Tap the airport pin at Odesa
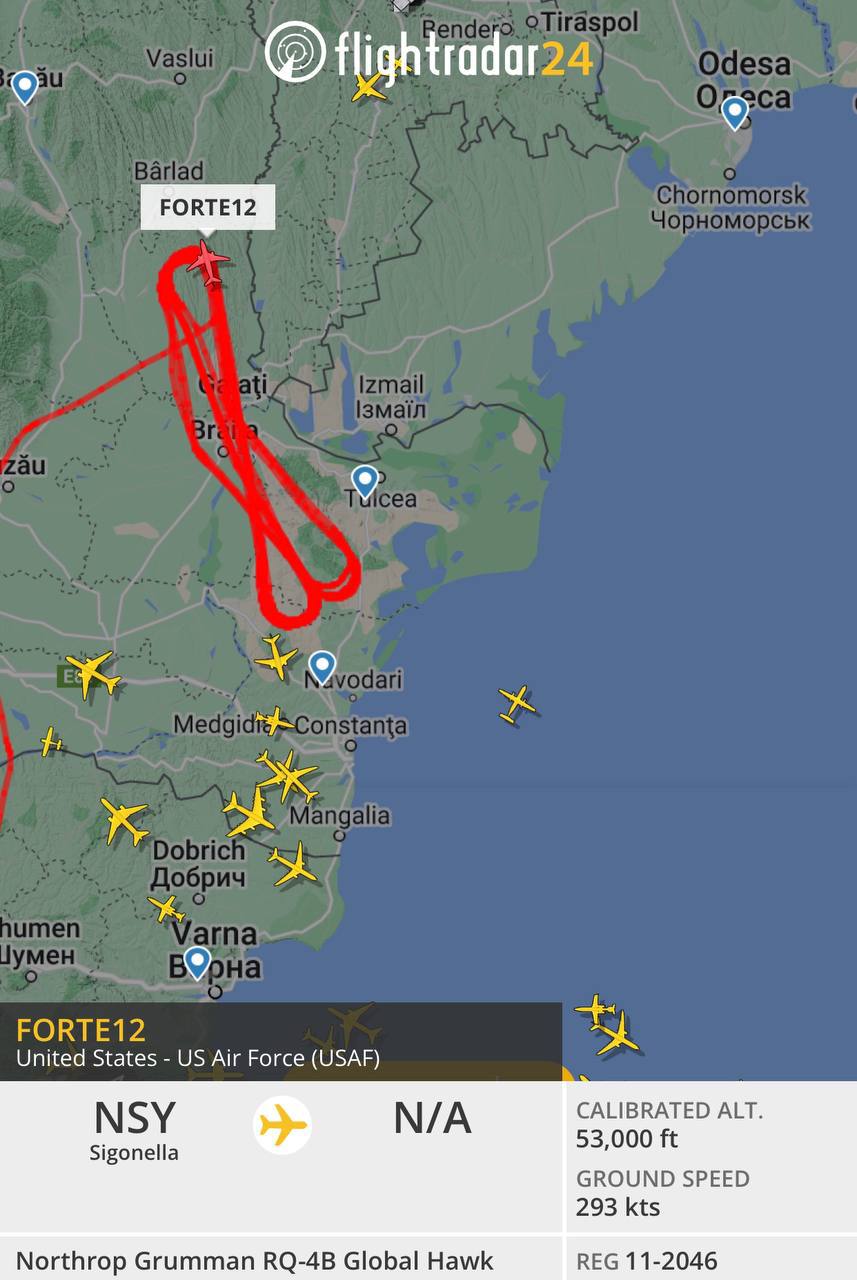The width and height of the screenshot is (857, 1280). (x=735, y=112)
